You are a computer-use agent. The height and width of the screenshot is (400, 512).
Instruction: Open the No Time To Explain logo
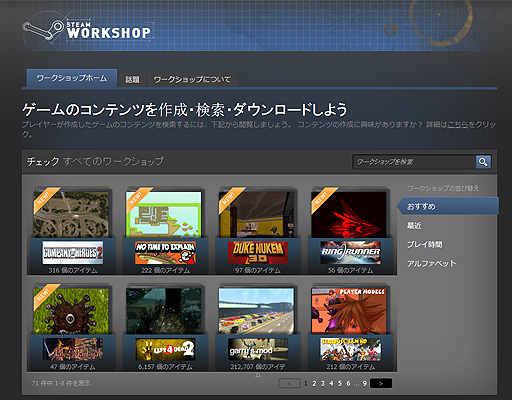coord(165,253)
